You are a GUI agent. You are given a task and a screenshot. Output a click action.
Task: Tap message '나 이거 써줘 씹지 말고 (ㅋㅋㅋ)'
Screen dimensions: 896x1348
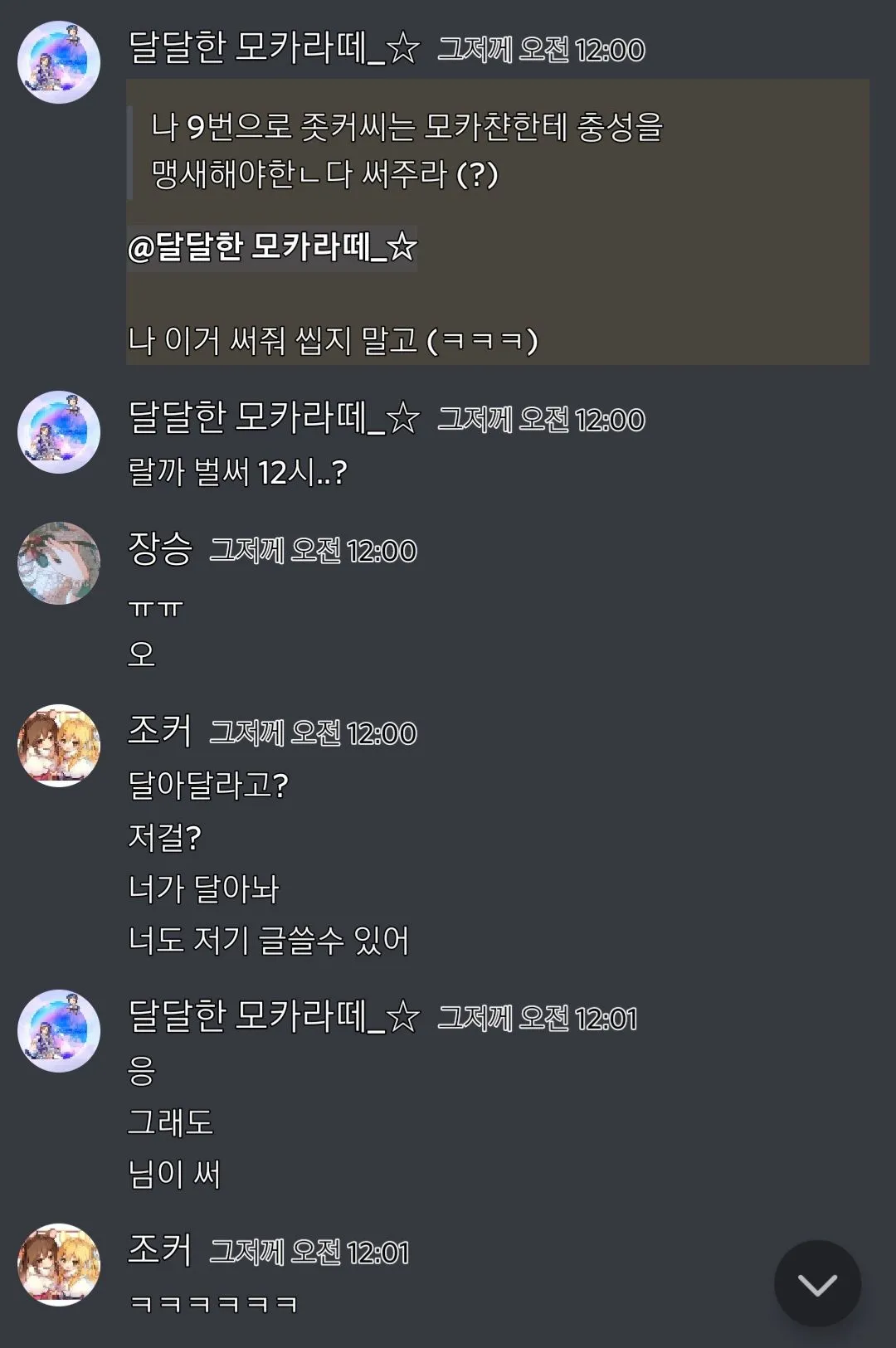(333, 340)
